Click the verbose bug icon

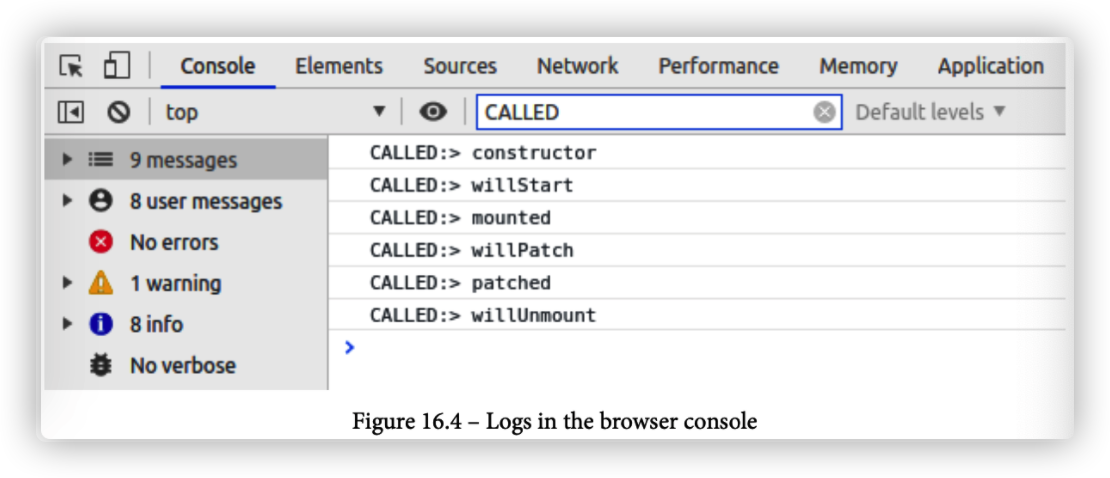(101, 365)
